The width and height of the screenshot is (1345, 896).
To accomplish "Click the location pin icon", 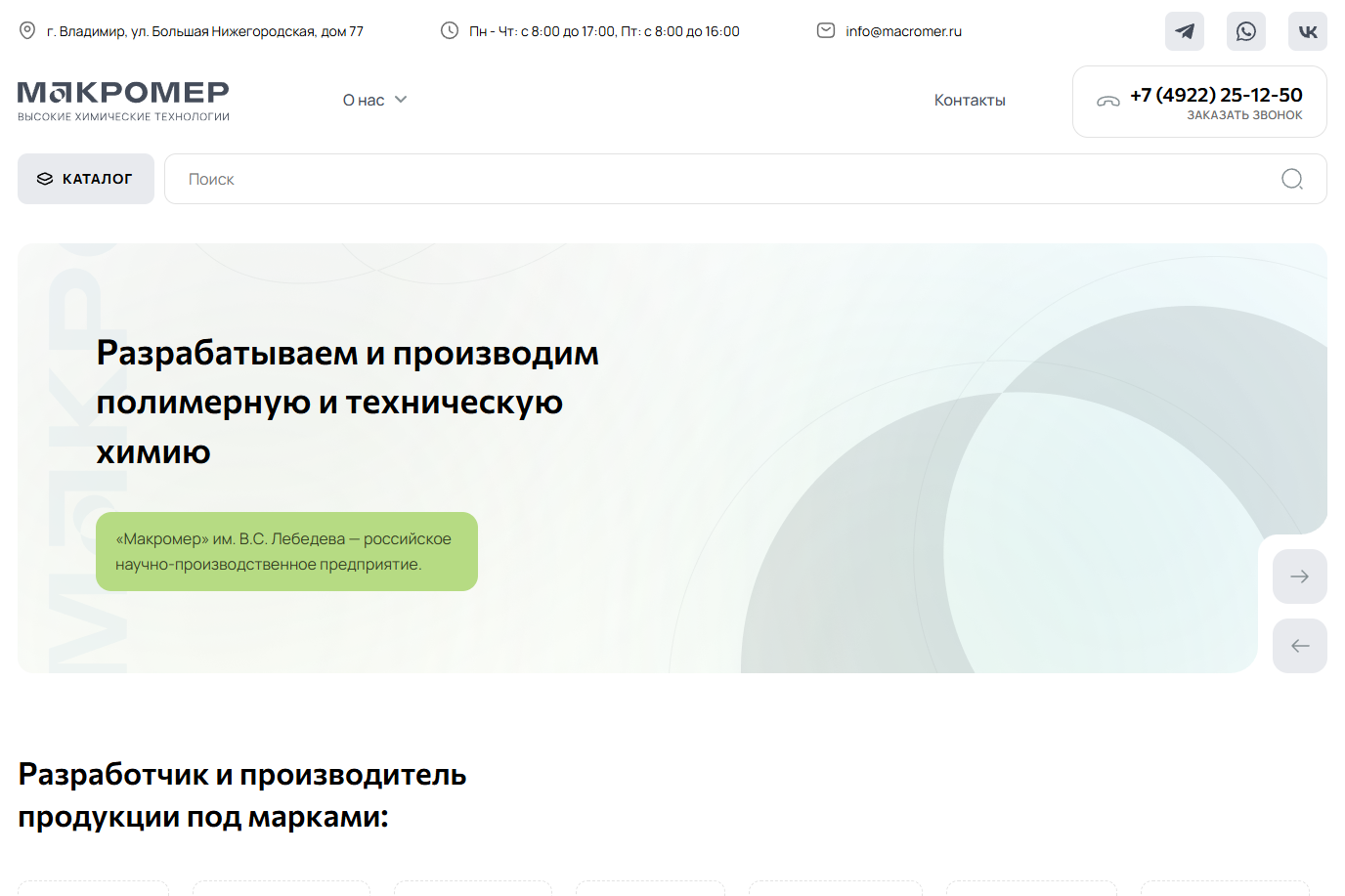I will coord(27,31).
